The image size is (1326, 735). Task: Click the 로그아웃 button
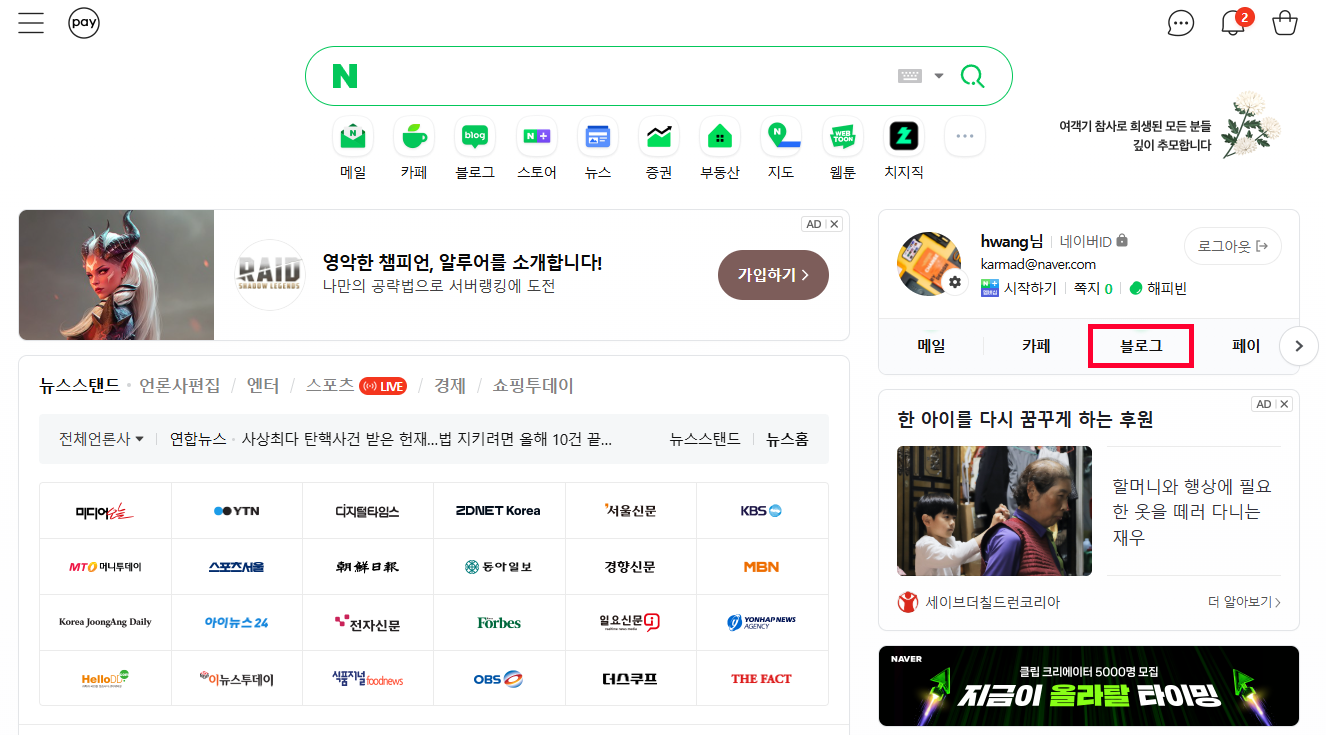click(1233, 246)
